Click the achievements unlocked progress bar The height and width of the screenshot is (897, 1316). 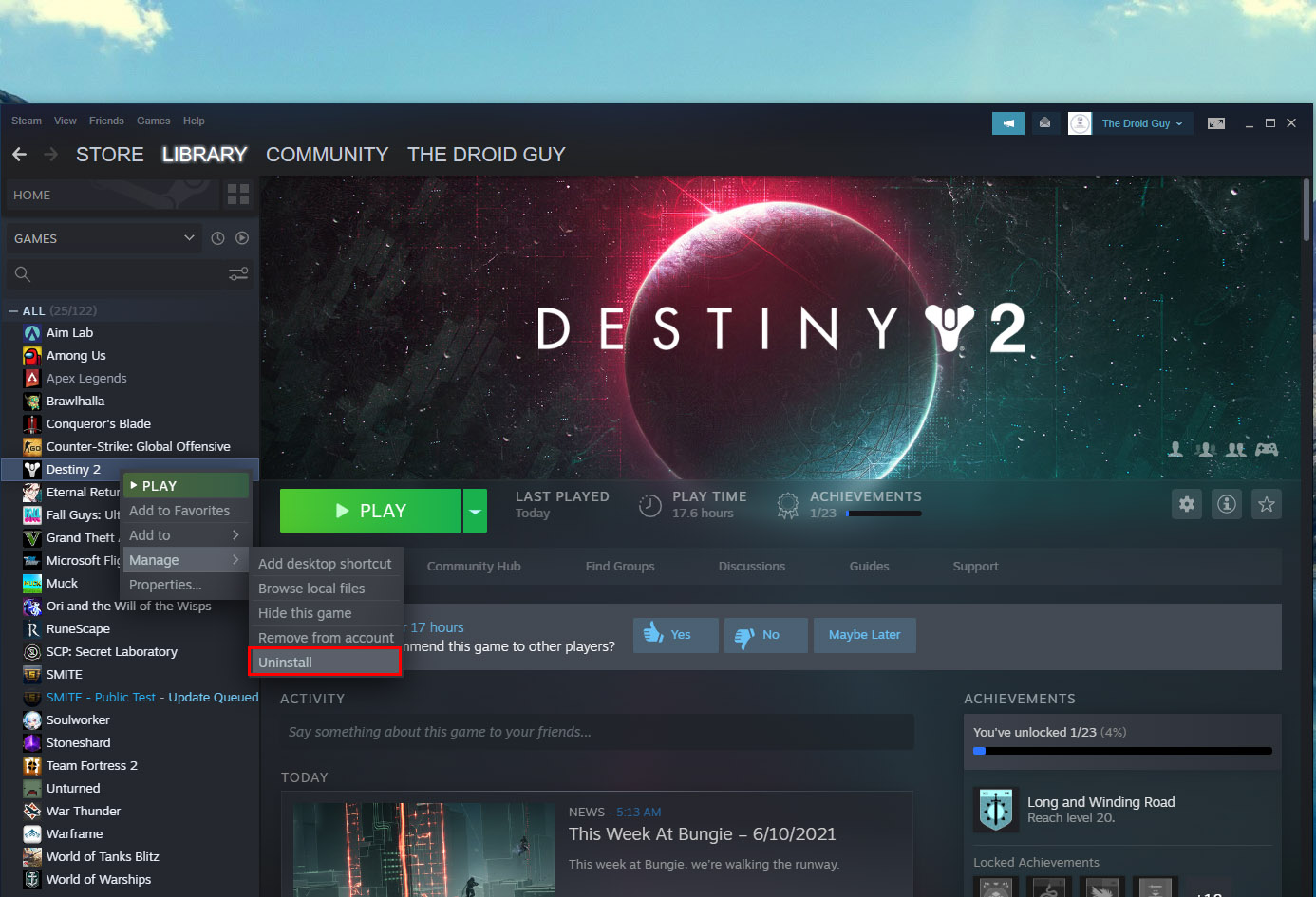coord(1122,751)
